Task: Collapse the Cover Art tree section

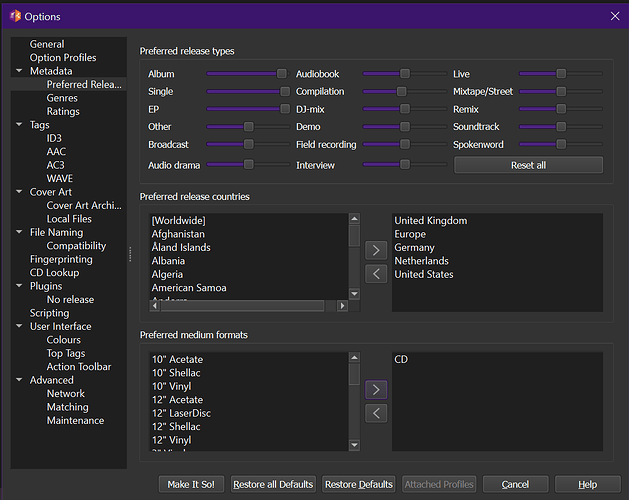Action: (19, 192)
